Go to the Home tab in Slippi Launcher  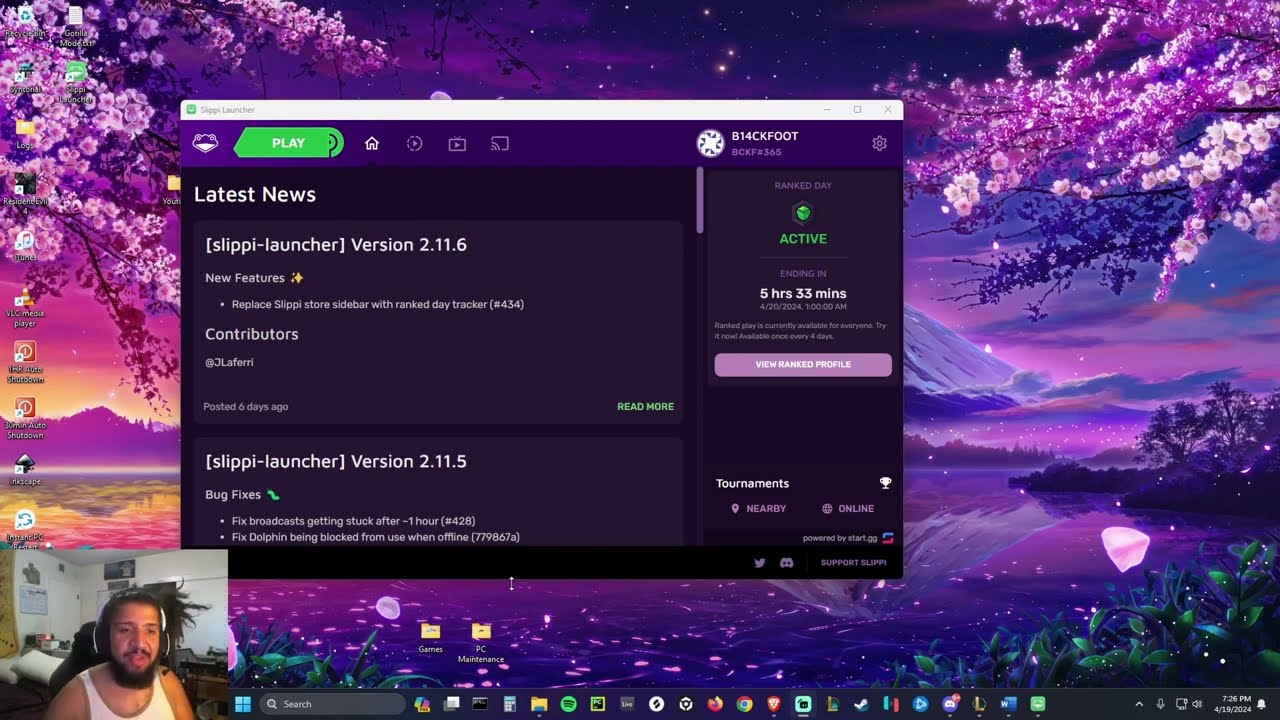point(372,144)
